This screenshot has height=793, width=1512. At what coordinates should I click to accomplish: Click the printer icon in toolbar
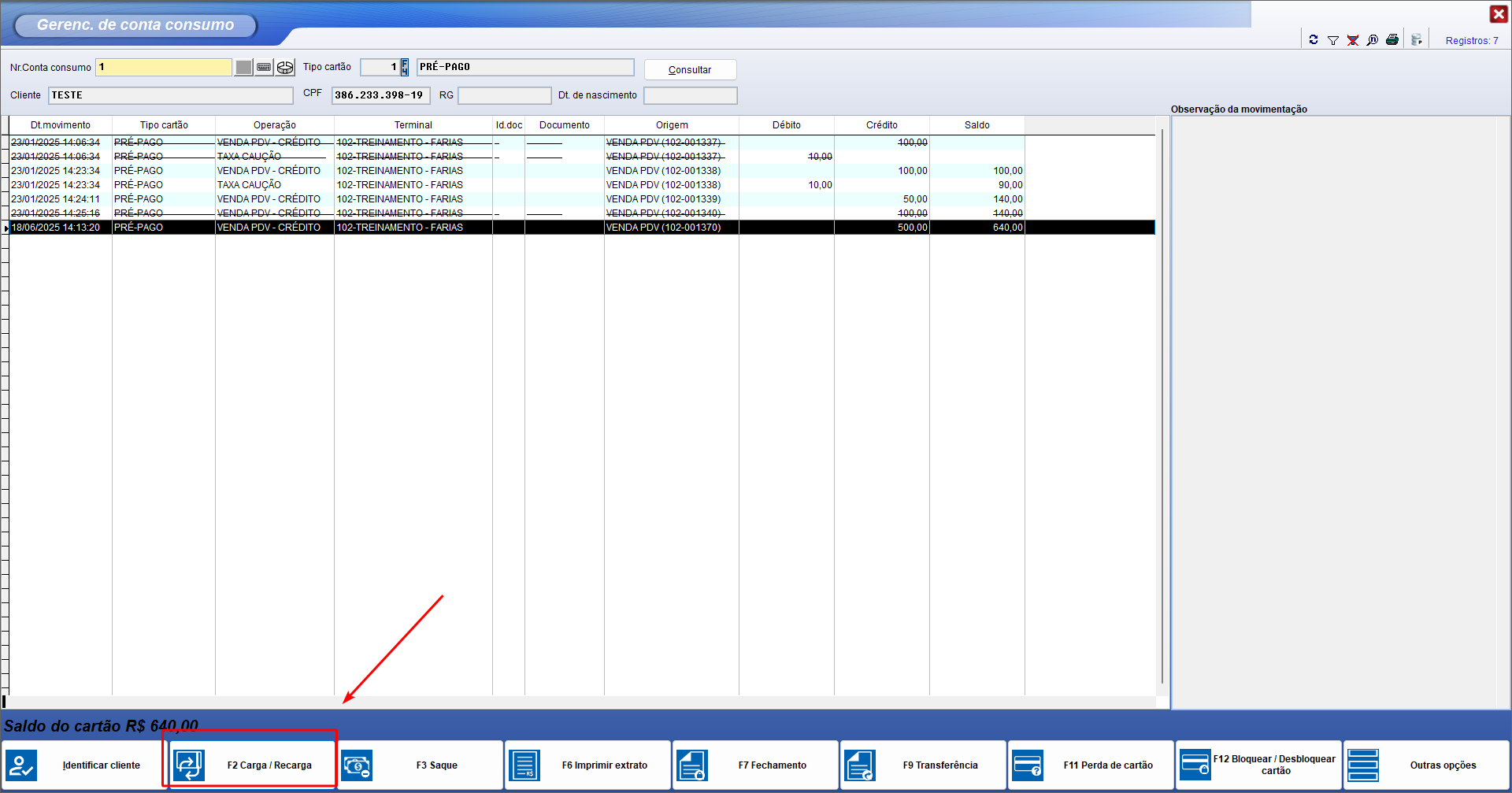[x=1392, y=40]
